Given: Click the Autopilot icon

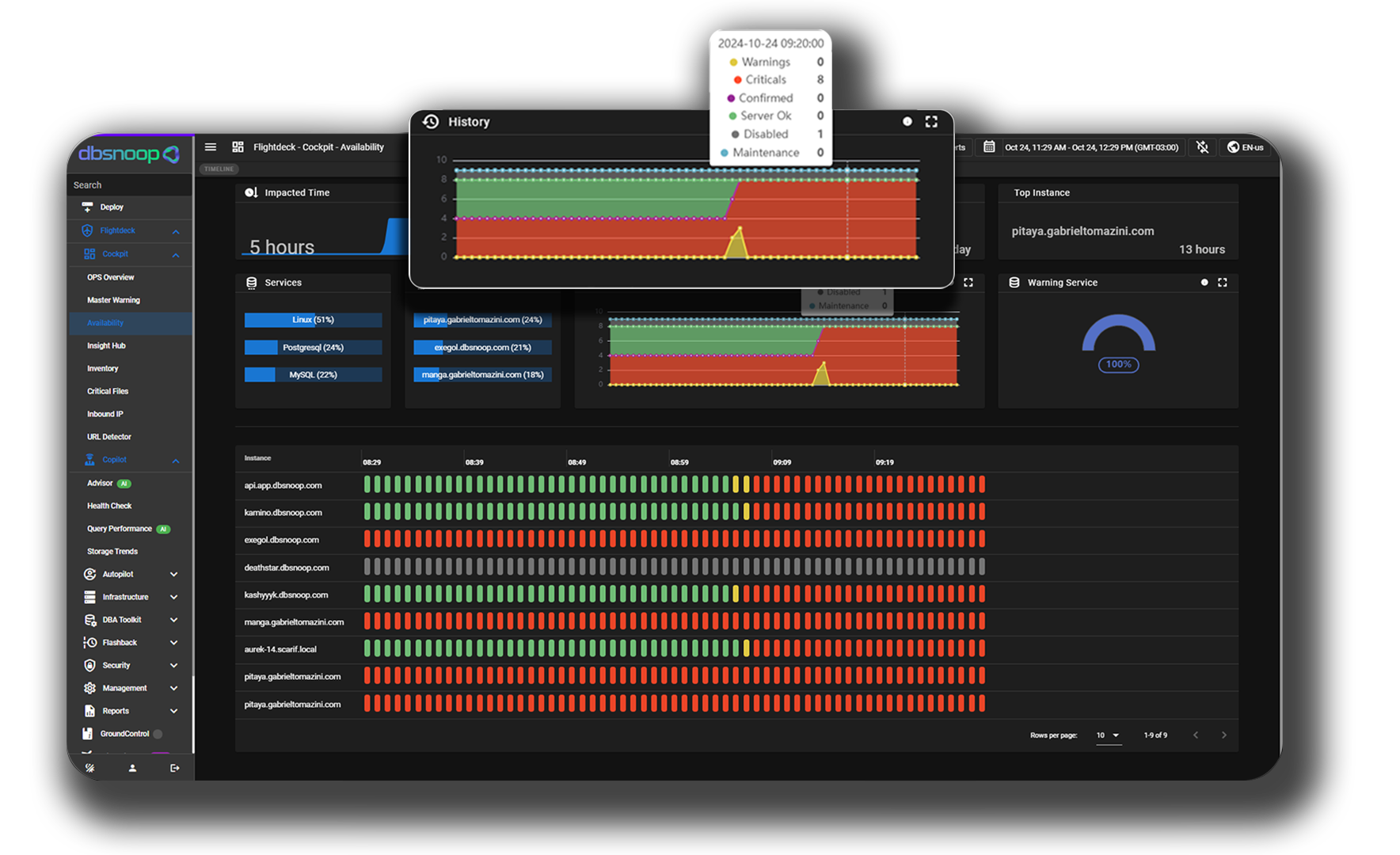Looking at the screenshot, I should coord(89,574).
